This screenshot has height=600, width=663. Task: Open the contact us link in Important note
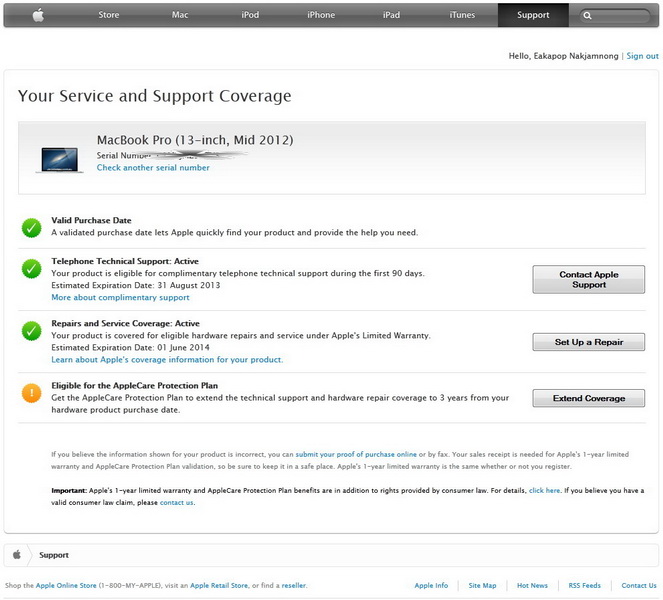coord(176,502)
